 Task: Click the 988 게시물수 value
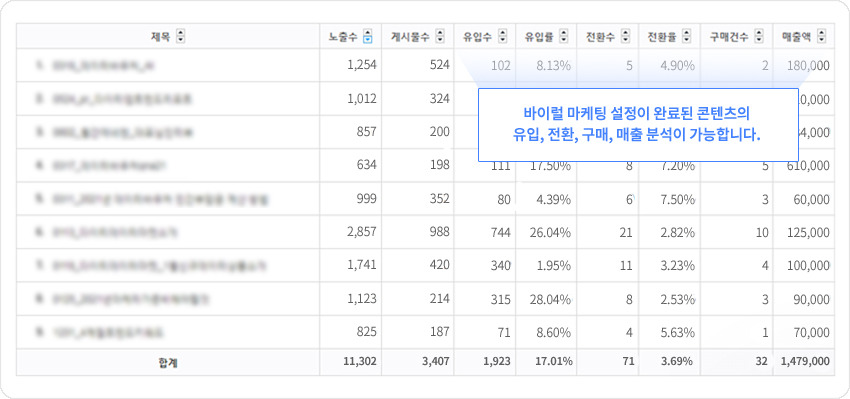(440, 232)
